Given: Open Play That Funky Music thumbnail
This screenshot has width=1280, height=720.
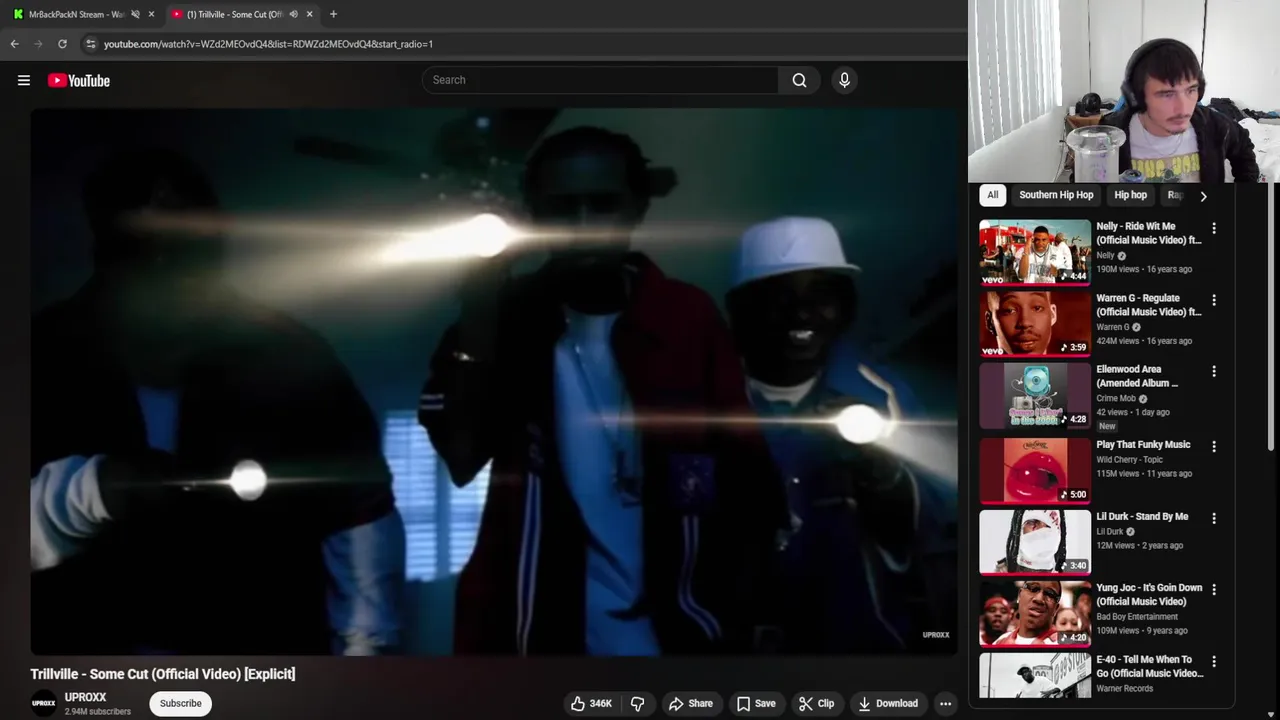Looking at the screenshot, I should [1035, 470].
